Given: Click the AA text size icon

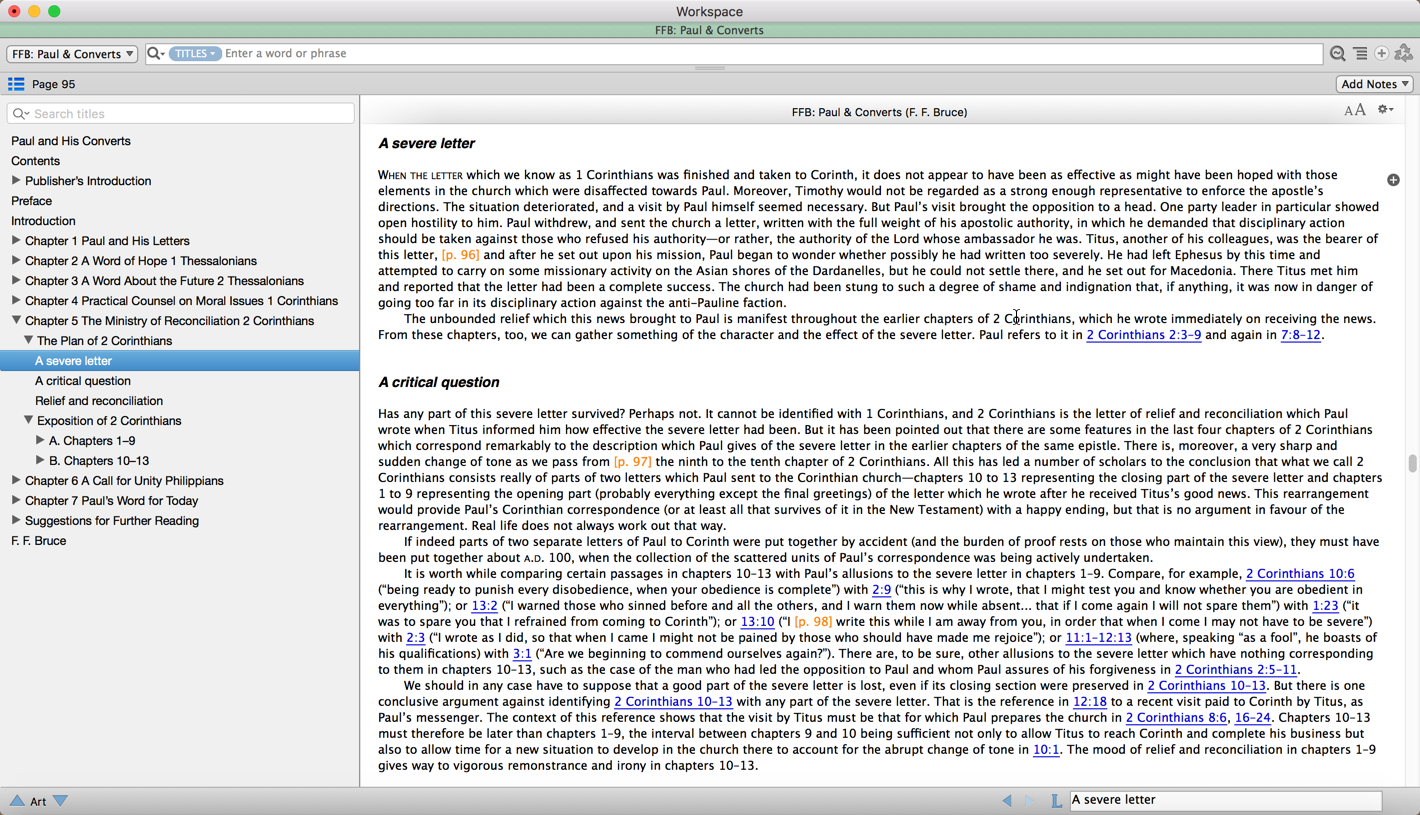Looking at the screenshot, I should pyautogui.click(x=1354, y=111).
